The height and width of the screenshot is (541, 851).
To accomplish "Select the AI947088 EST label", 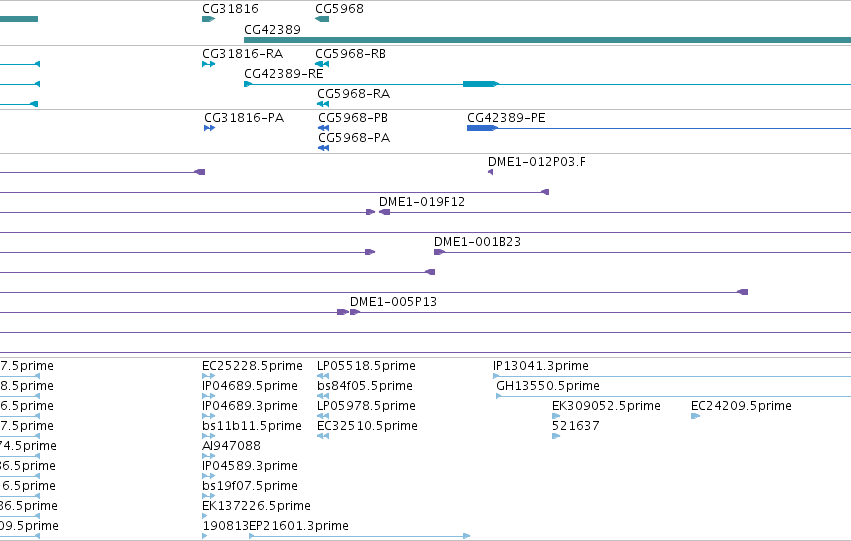I will tap(231, 445).
